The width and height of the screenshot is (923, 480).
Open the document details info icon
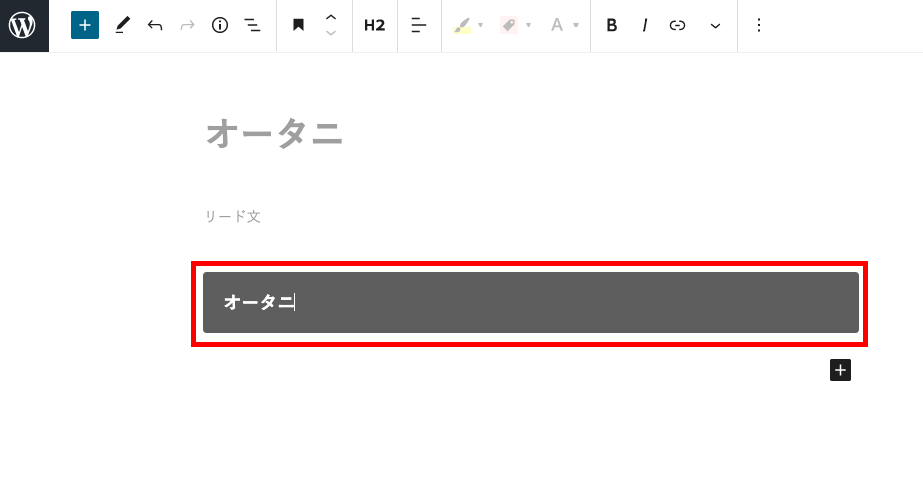220,25
